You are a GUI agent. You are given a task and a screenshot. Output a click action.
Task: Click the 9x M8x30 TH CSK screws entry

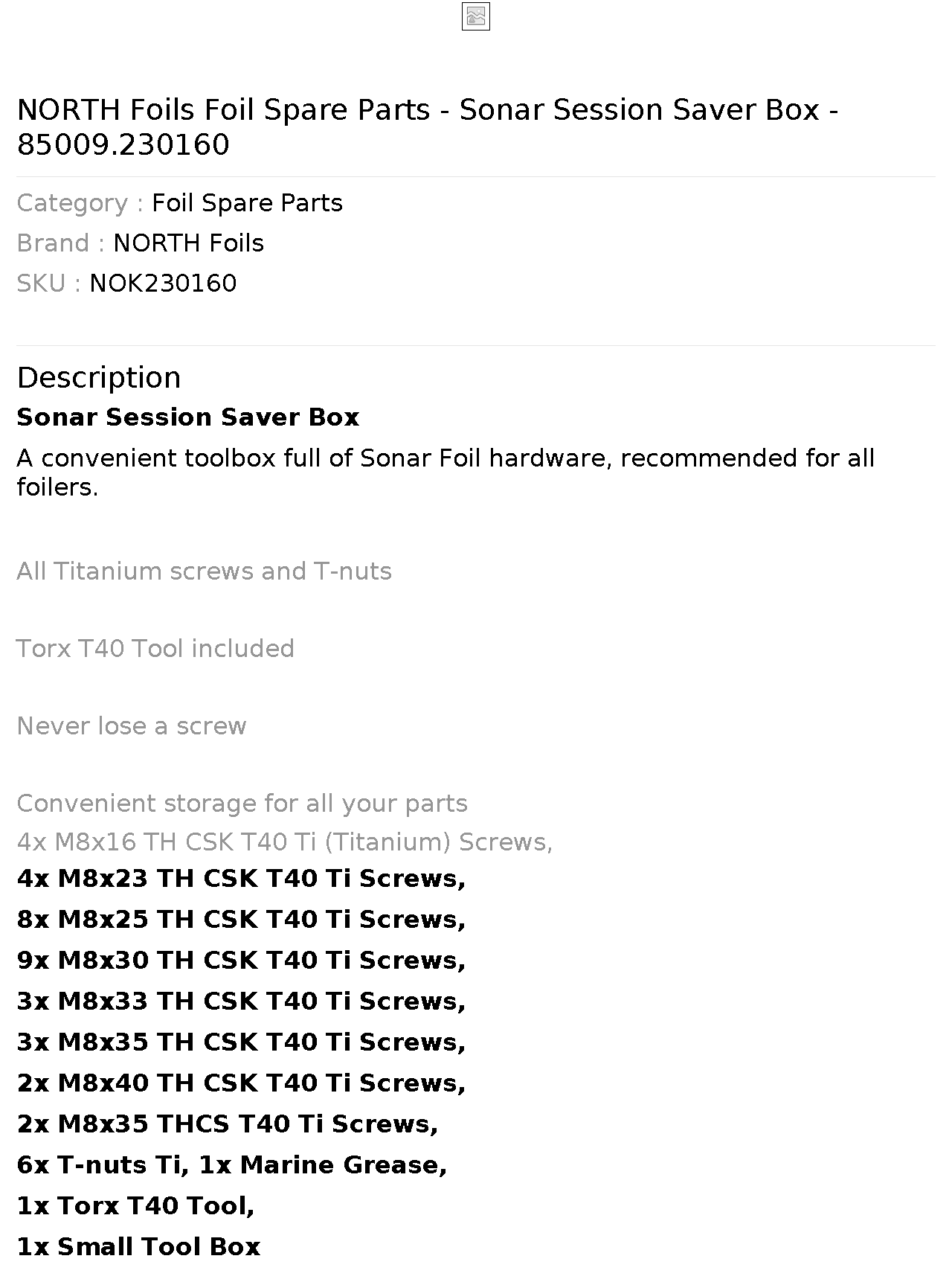click(x=241, y=961)
